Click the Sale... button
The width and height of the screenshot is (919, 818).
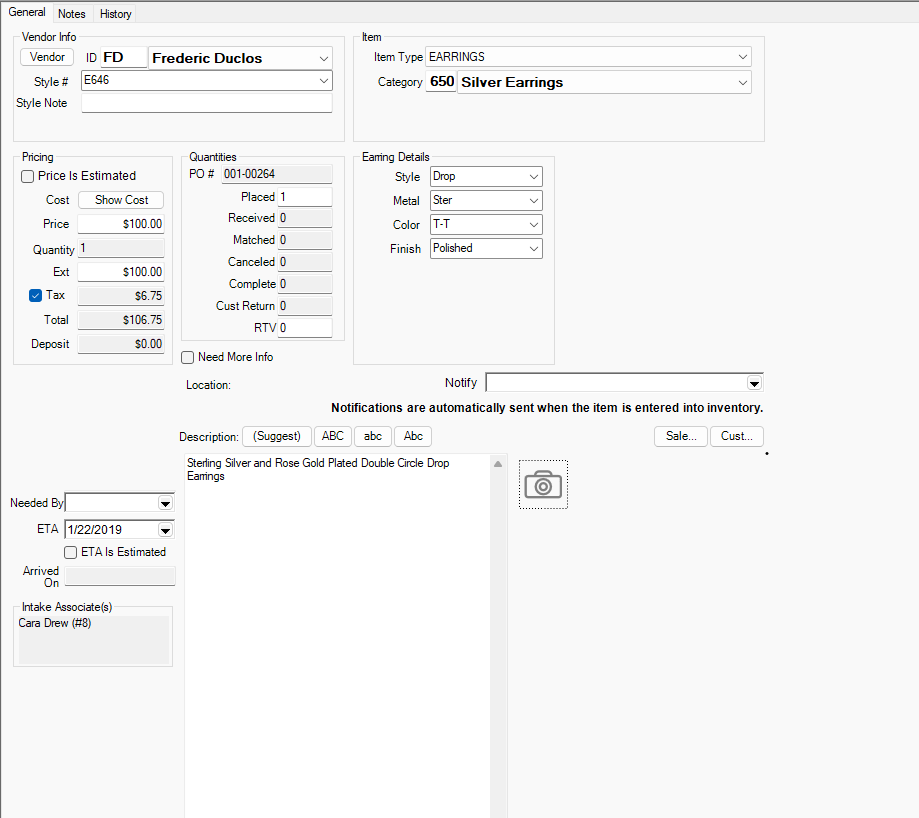[680, 436]
